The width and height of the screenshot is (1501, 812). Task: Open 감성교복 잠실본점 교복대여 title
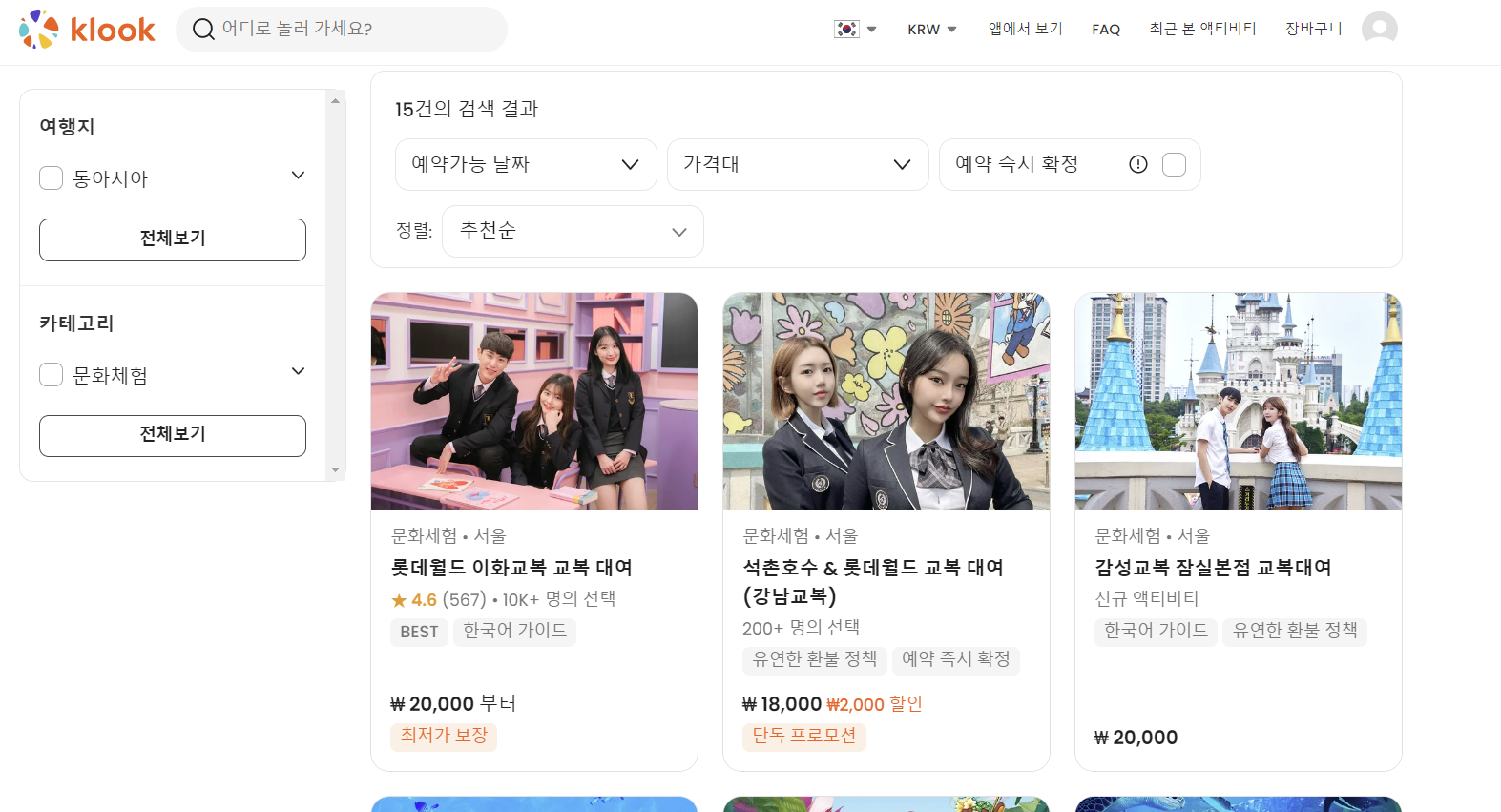pos(1213,568)
